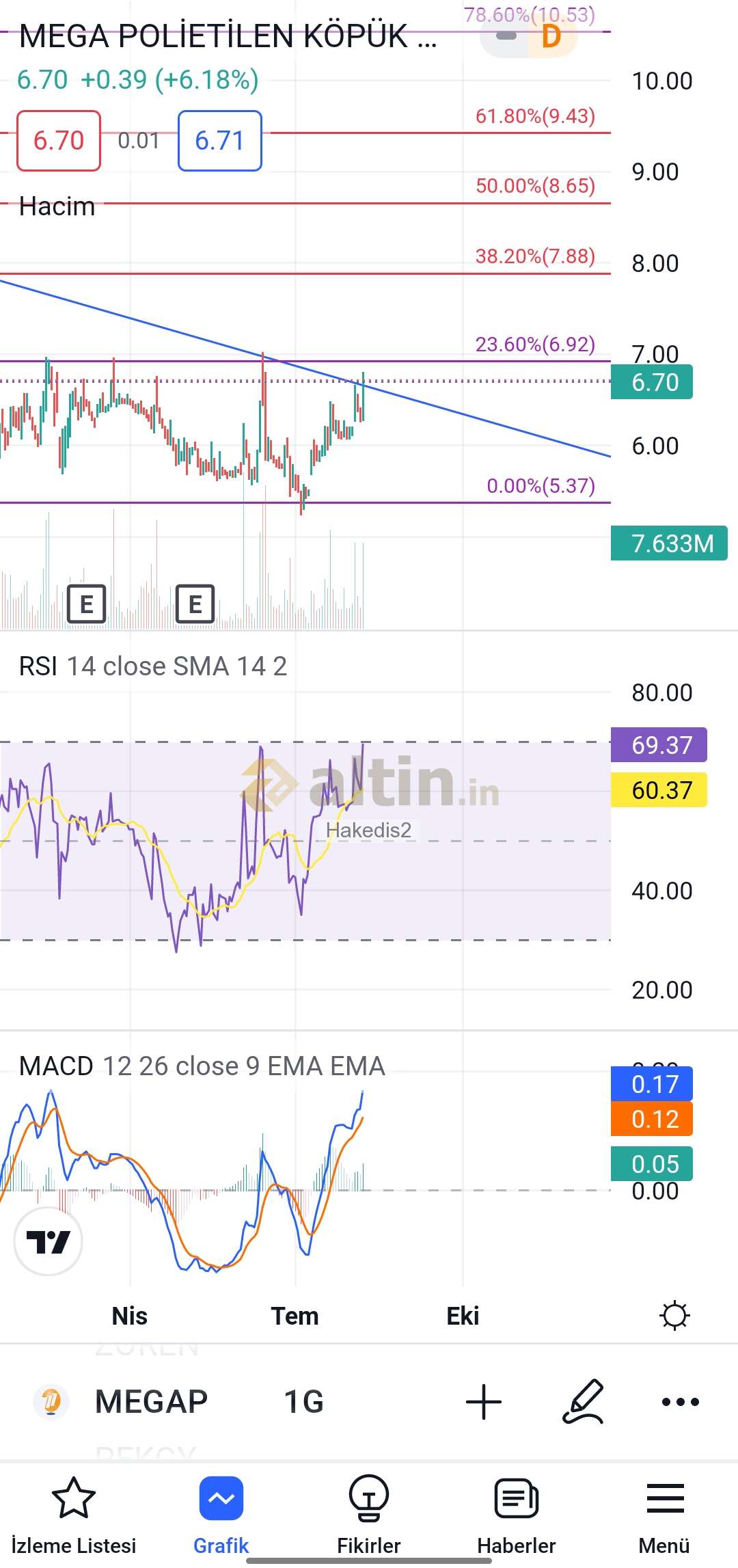Open the MEGAP symbol selector
The width and height of the screenshot is (738, 1568).
[x=150, y=1402]
